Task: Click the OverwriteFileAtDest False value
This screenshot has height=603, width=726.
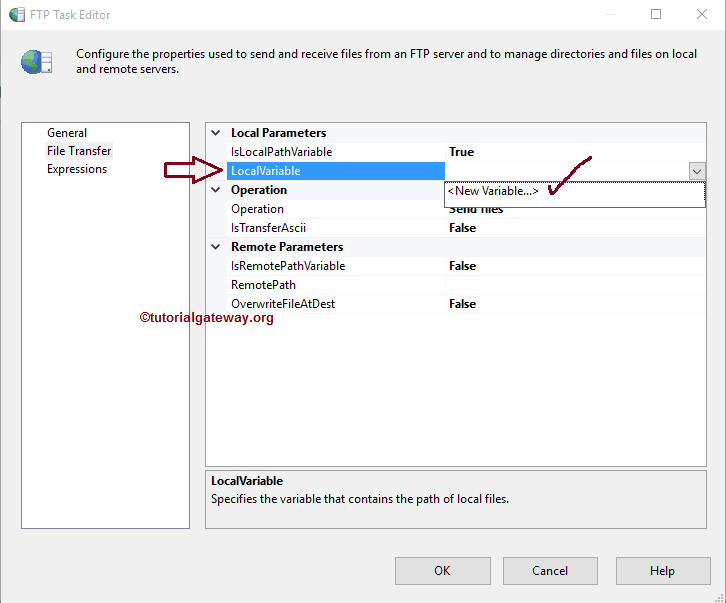Action: [x=462, y=304]
